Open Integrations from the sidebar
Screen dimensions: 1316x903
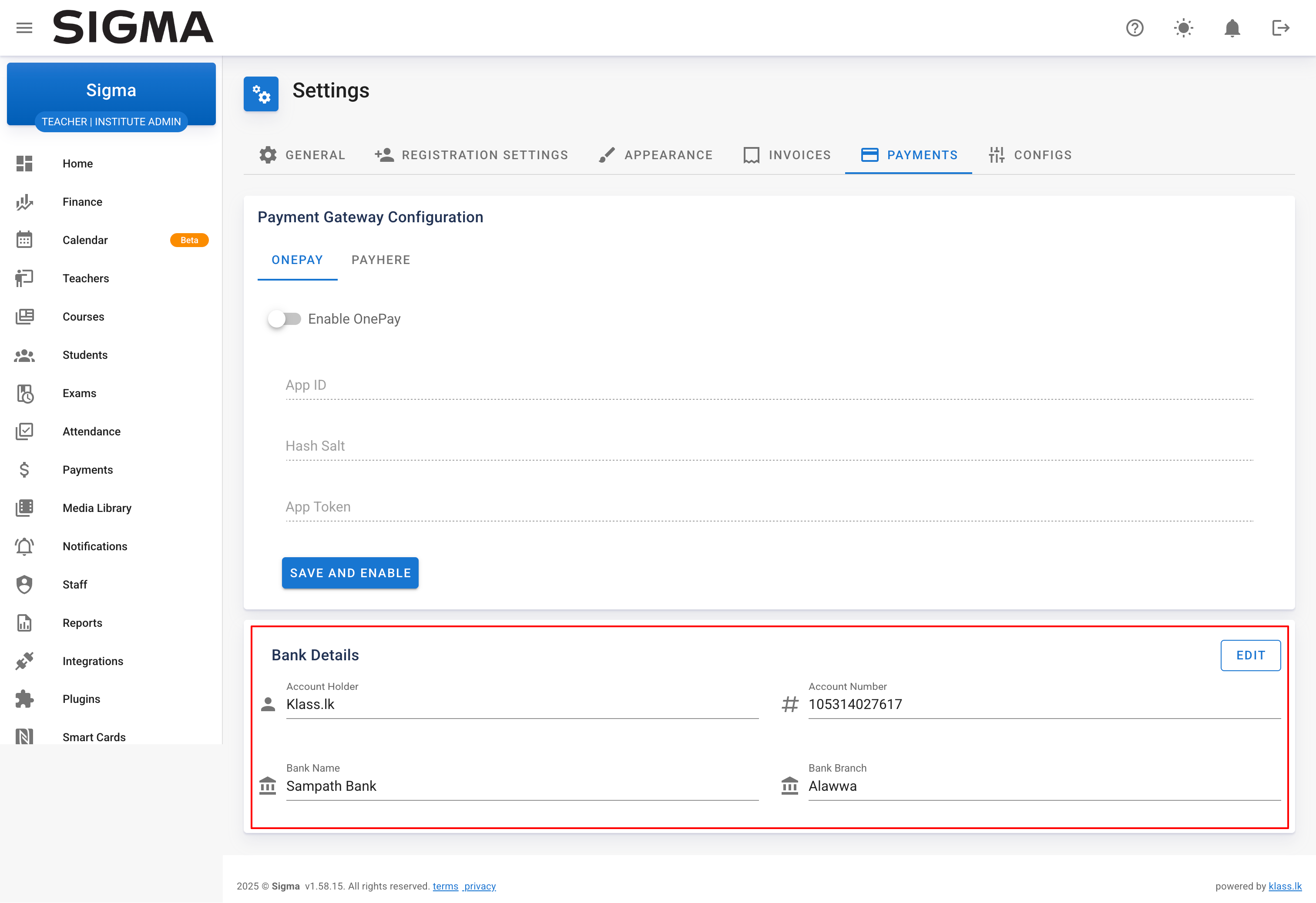click(x=111, y=661)
